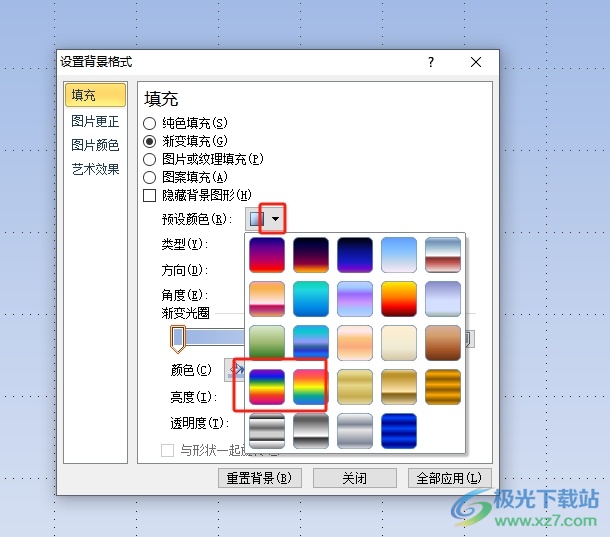This screenshot has height=537, width=610.
Task: Click the gradient stops color bar
Action: click(214, 337)
